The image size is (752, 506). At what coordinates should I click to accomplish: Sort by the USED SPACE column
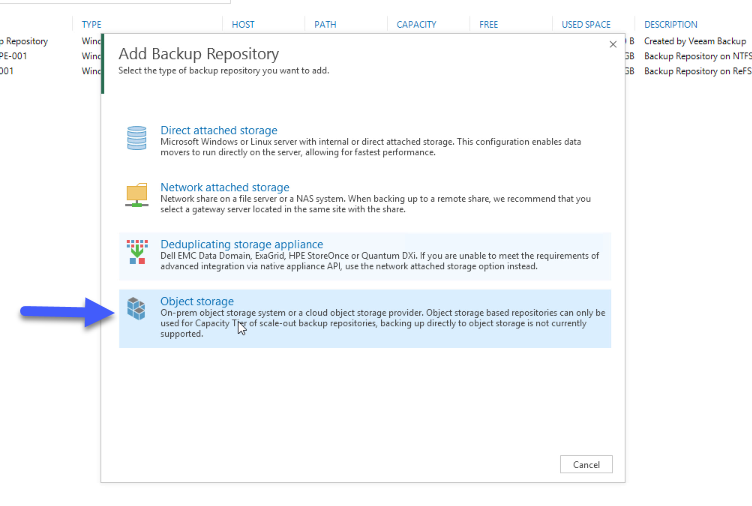tap(586, 24)
